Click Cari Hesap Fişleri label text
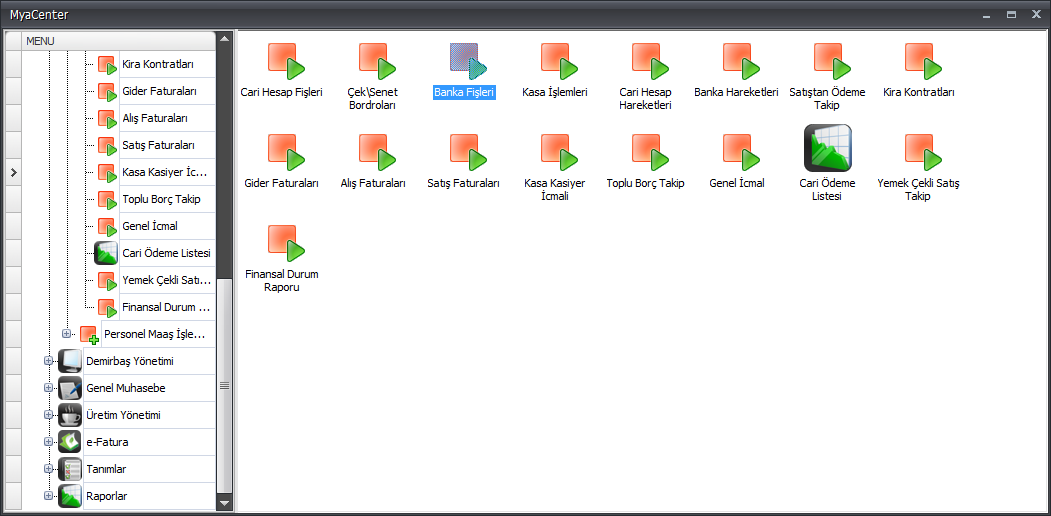This screenshot has width=1051, height=516. pyautogui.click(x=282, y=92)
